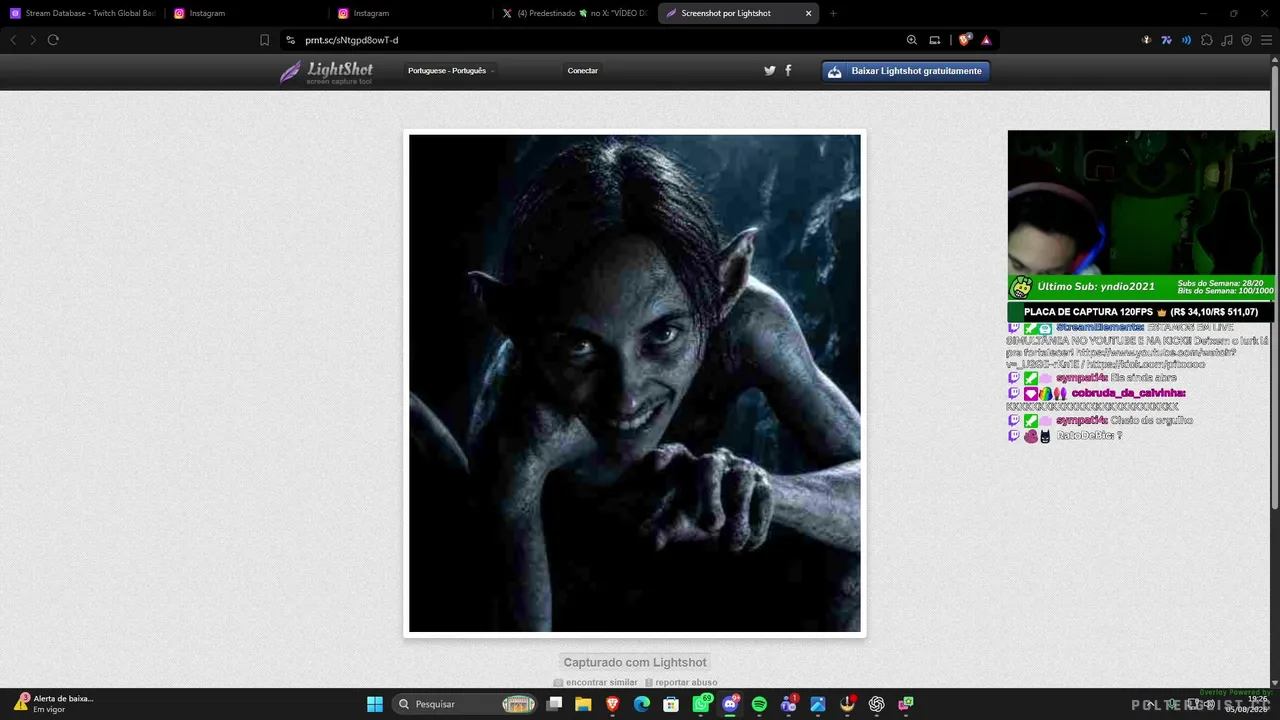Open Spotify from the taskbar
This screenshot has width=1280, height=720.
(759, 704)
